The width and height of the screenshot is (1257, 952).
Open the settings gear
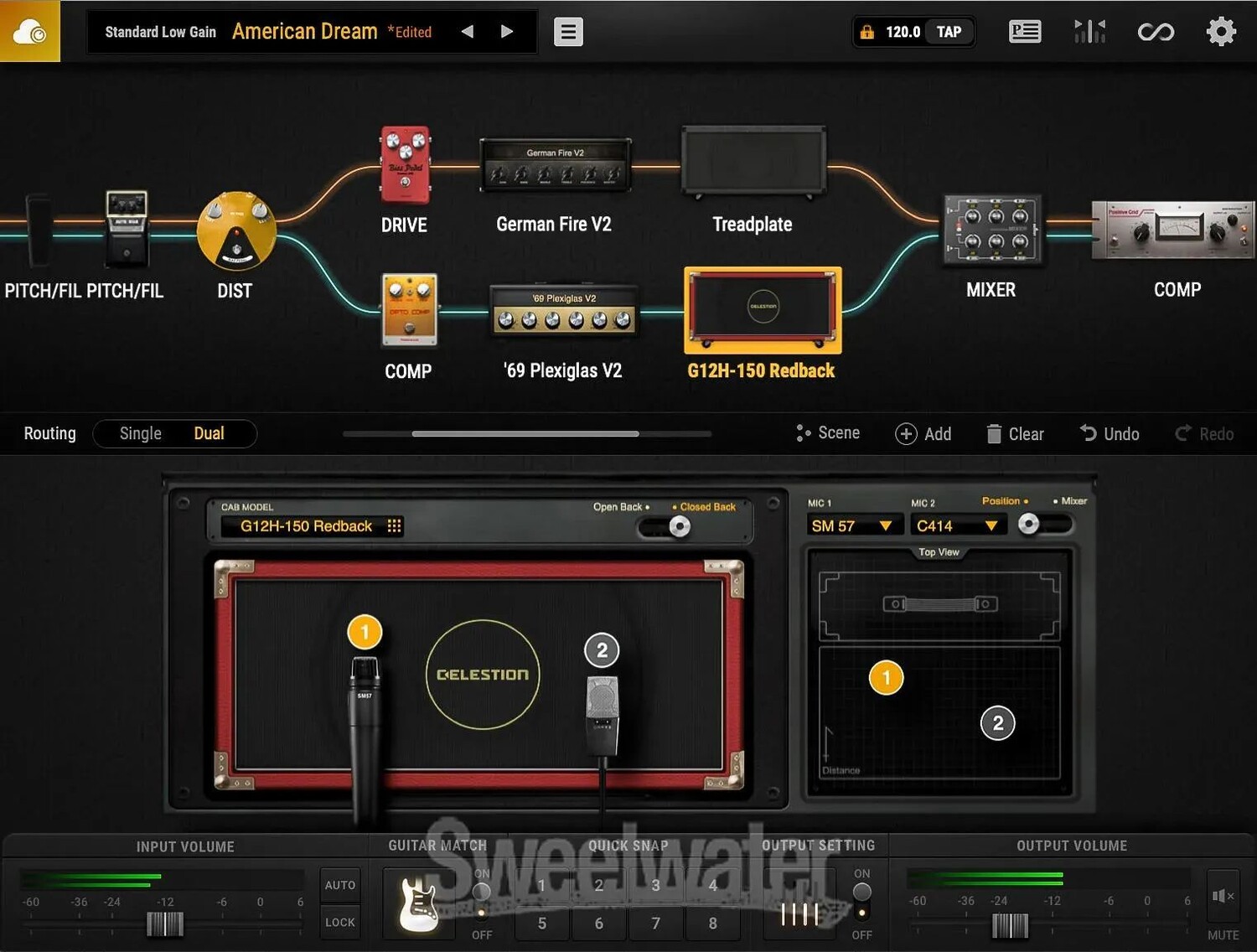click(x=1221, y=32)
